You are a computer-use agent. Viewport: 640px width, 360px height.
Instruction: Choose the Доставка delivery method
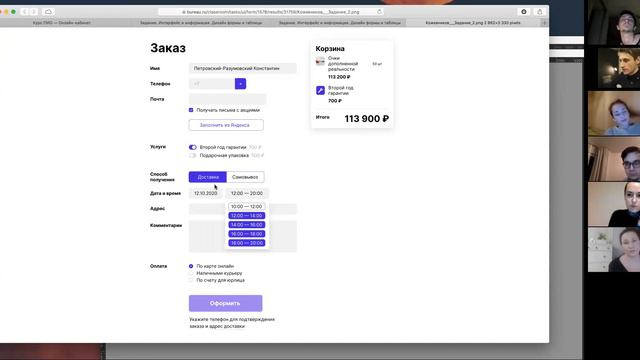(x=208, y=177)
